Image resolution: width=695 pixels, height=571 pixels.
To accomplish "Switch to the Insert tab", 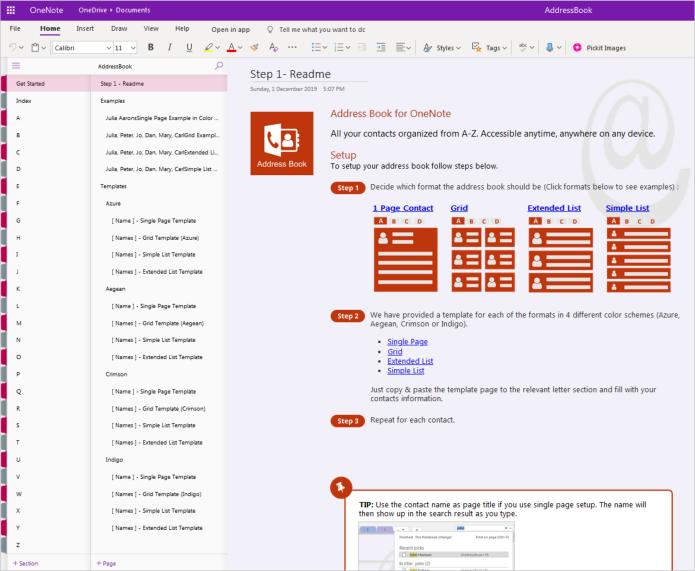I will coord(85,28).
